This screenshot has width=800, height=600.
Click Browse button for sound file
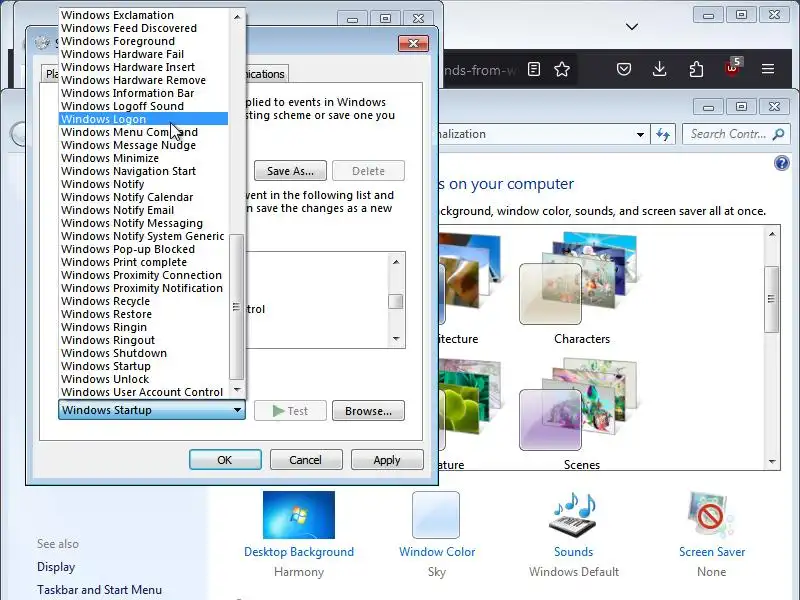click(368, 411)
